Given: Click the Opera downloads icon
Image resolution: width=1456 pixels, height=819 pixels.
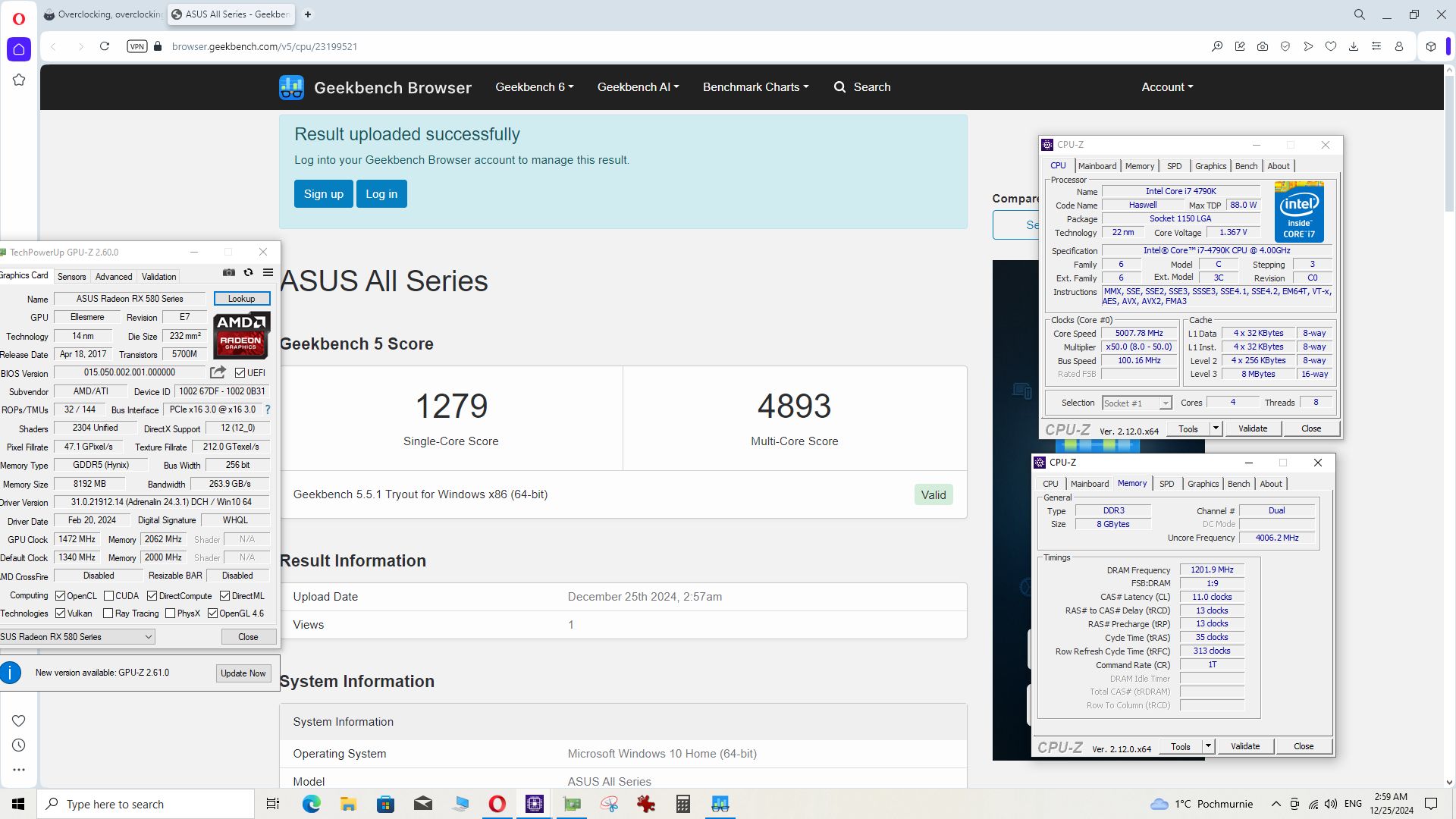Looking at the screenshot, I should click(x=1354, y=46).
